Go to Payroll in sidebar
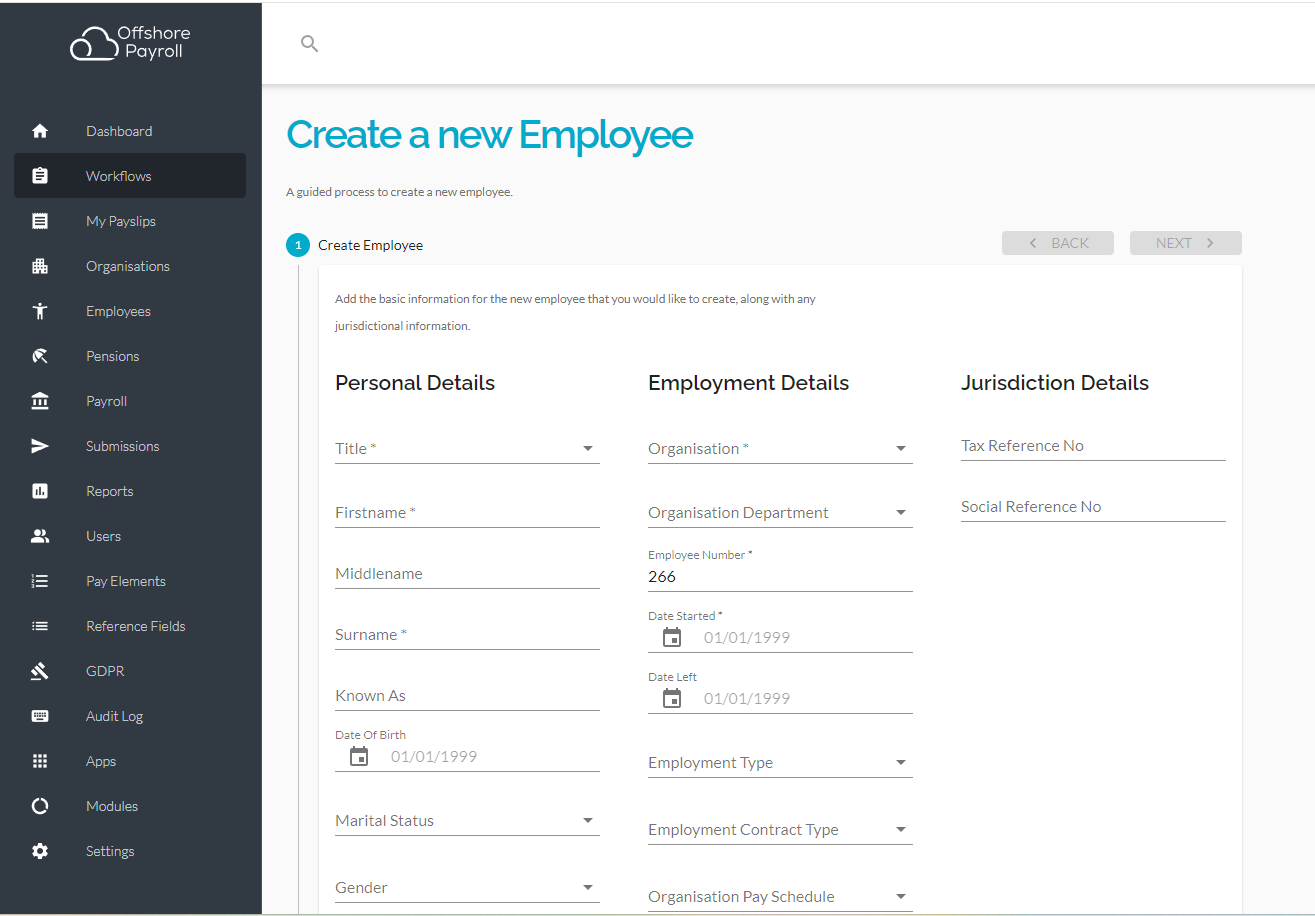The image size is (1315, 916). [x=130, y=401]
